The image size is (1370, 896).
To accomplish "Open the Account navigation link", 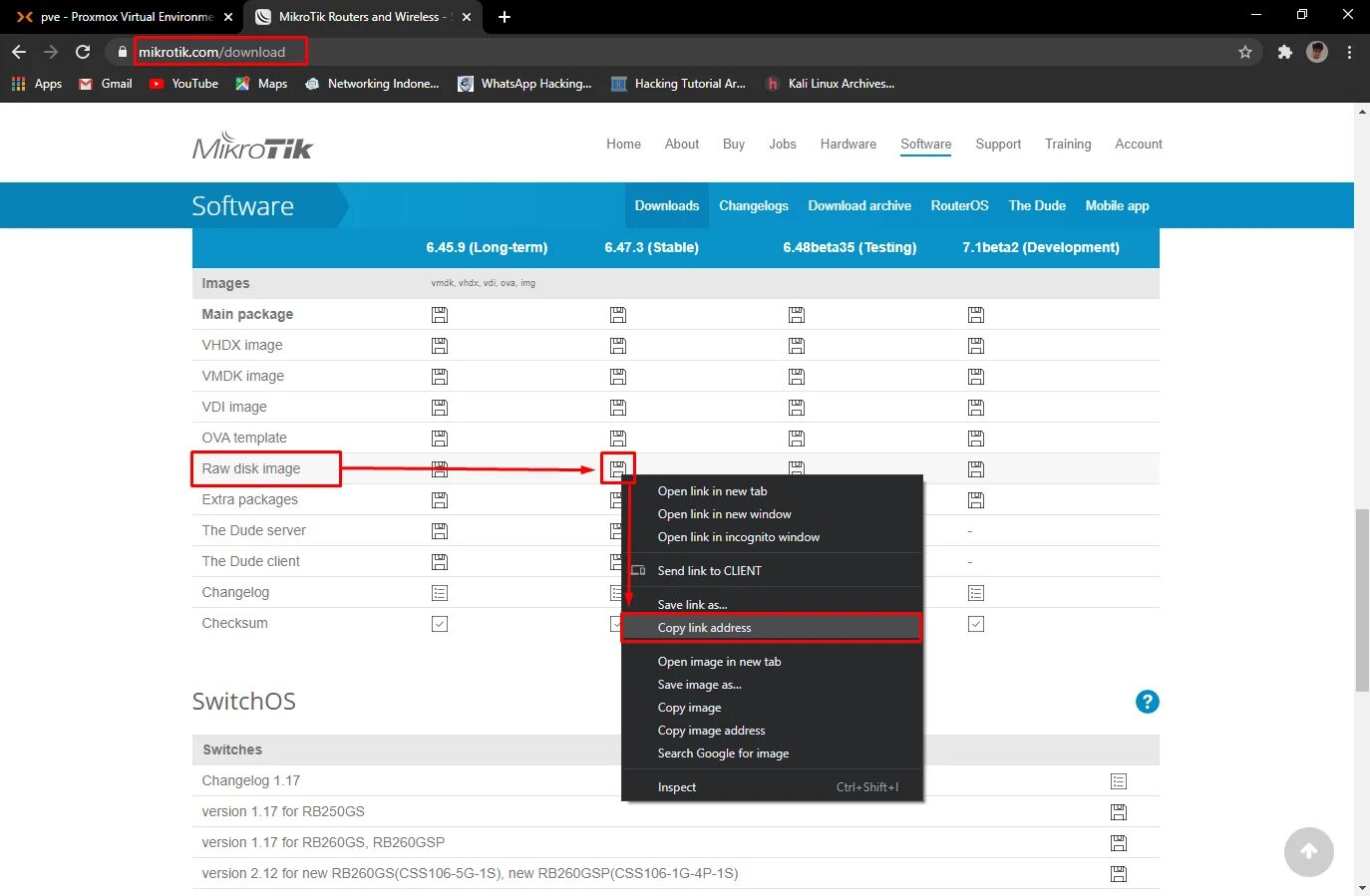I will (x=1139, y=145).
